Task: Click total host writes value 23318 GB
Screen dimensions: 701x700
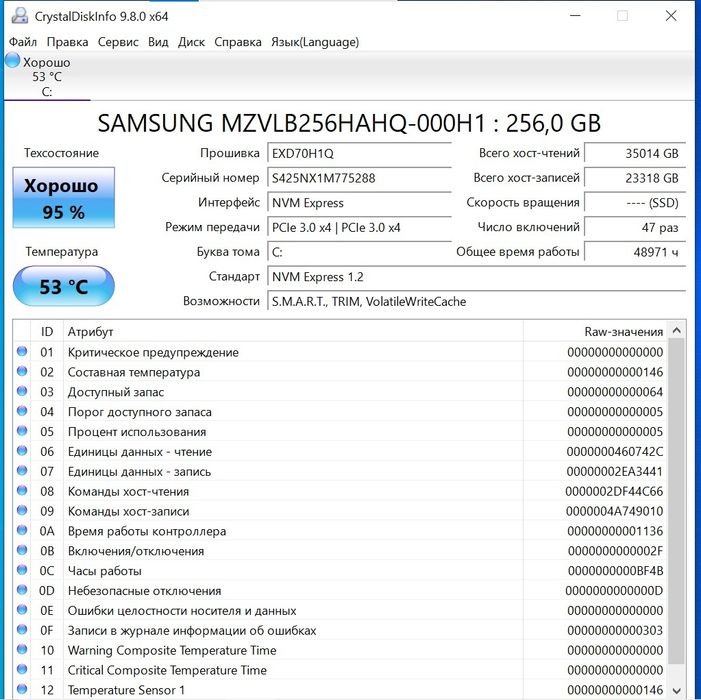Action: [x=635, y=178]
